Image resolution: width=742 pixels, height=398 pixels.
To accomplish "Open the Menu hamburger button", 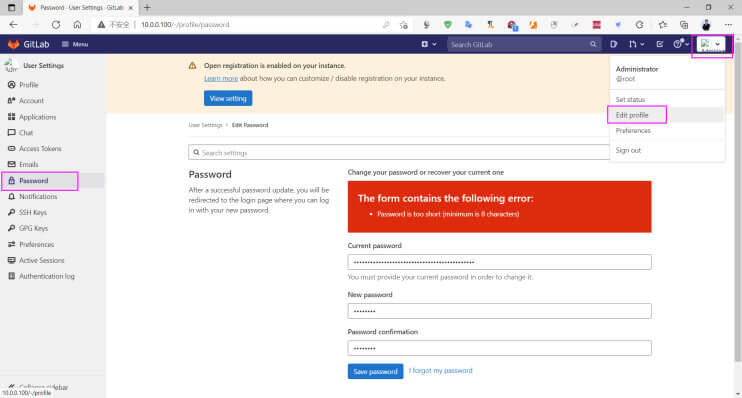I will [75, 44].
